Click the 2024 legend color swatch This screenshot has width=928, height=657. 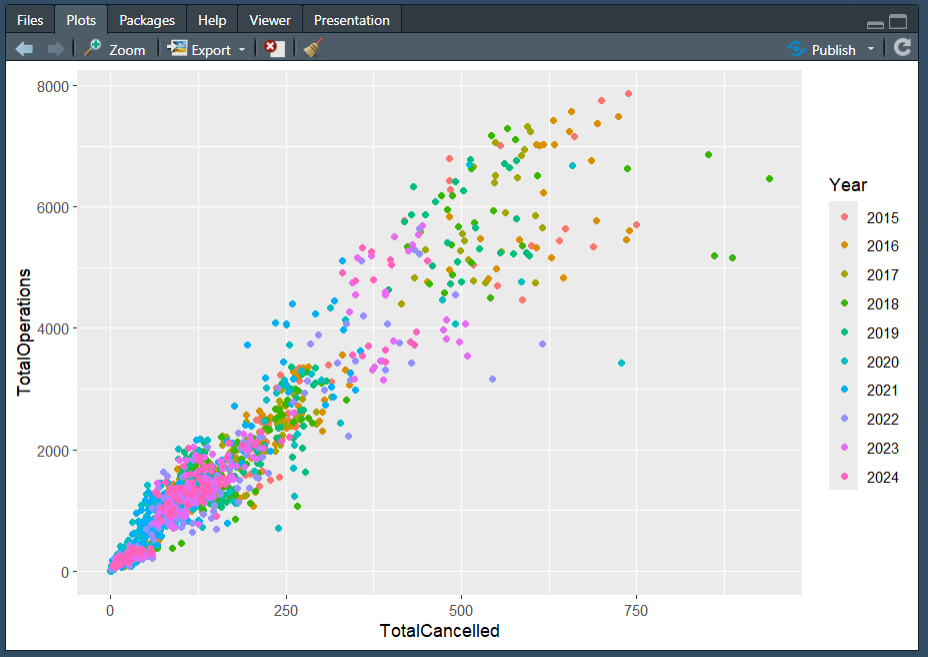(844, 477)
